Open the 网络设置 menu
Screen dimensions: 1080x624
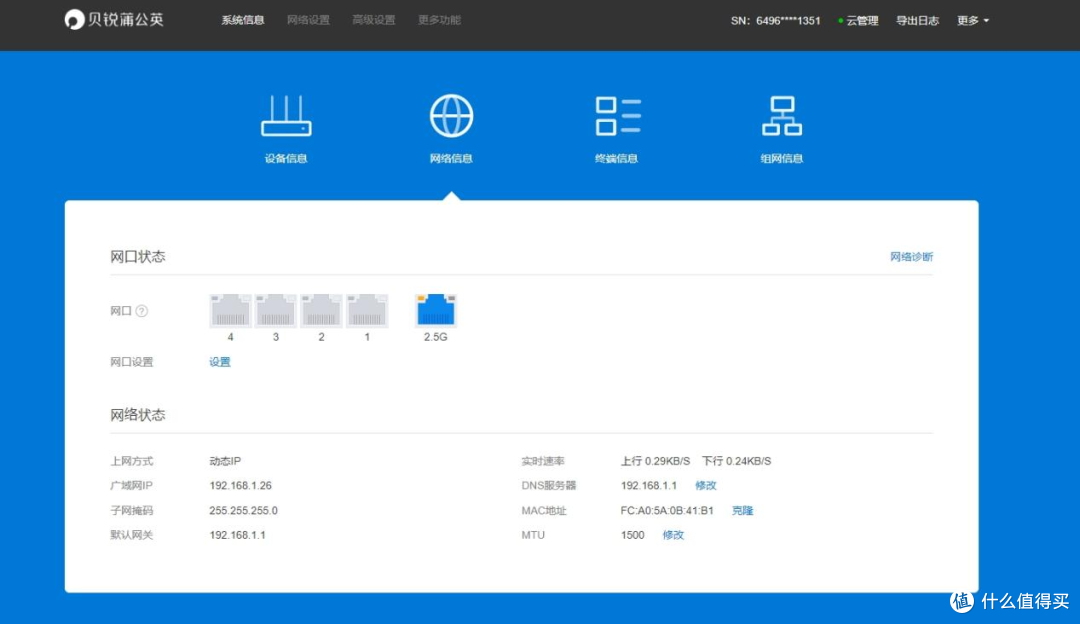point(308,20)
